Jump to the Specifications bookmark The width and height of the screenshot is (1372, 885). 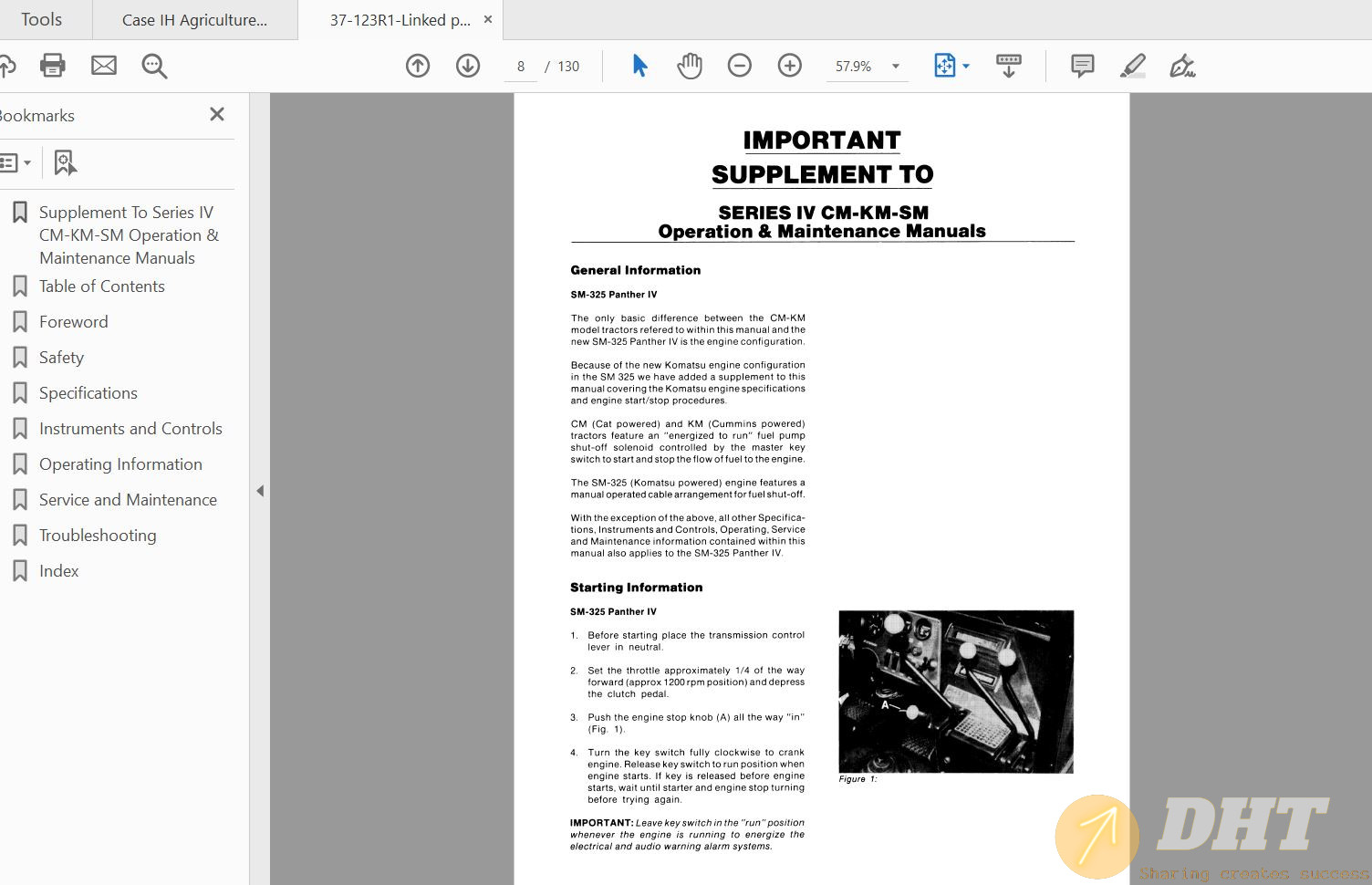(x=88, y=393)
